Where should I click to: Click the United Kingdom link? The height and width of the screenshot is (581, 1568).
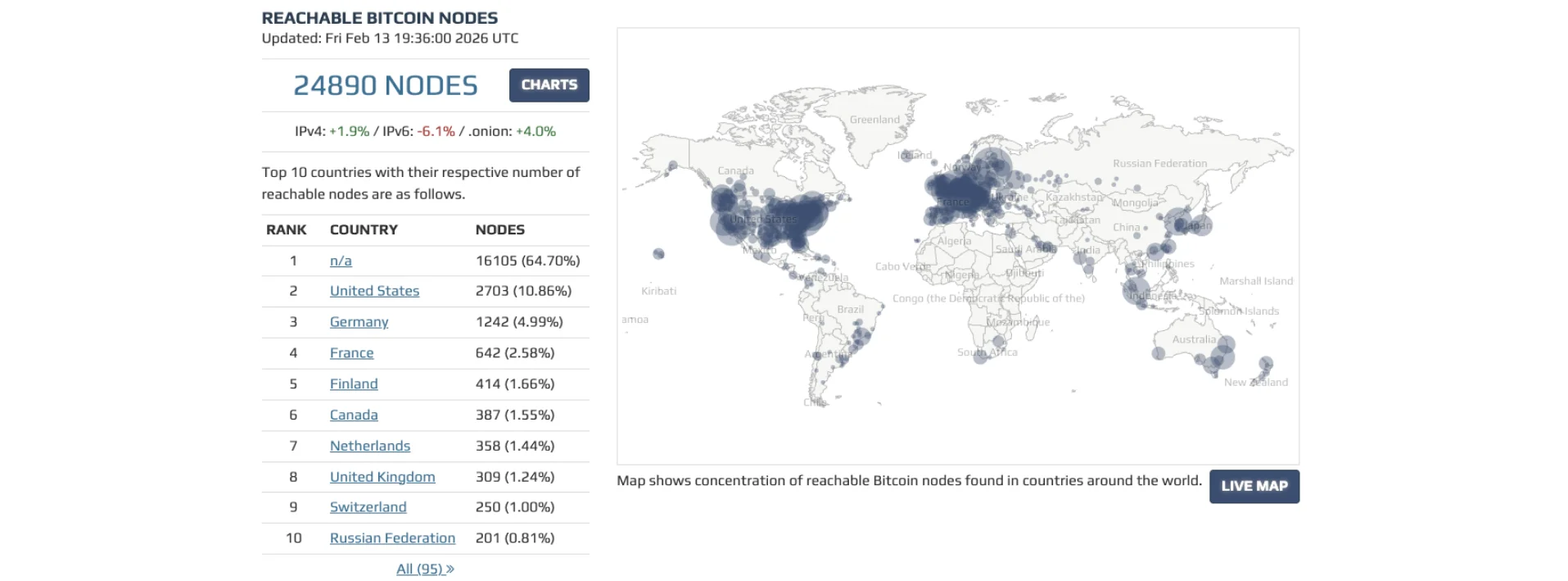tap(382, 477)
